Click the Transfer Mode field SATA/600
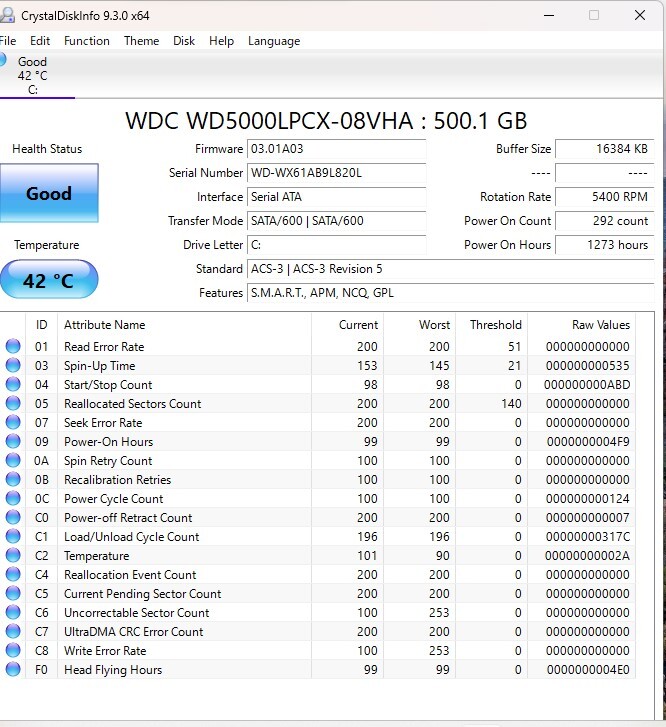The height and width of the screenshot is (727, 666). click(336, 221)
